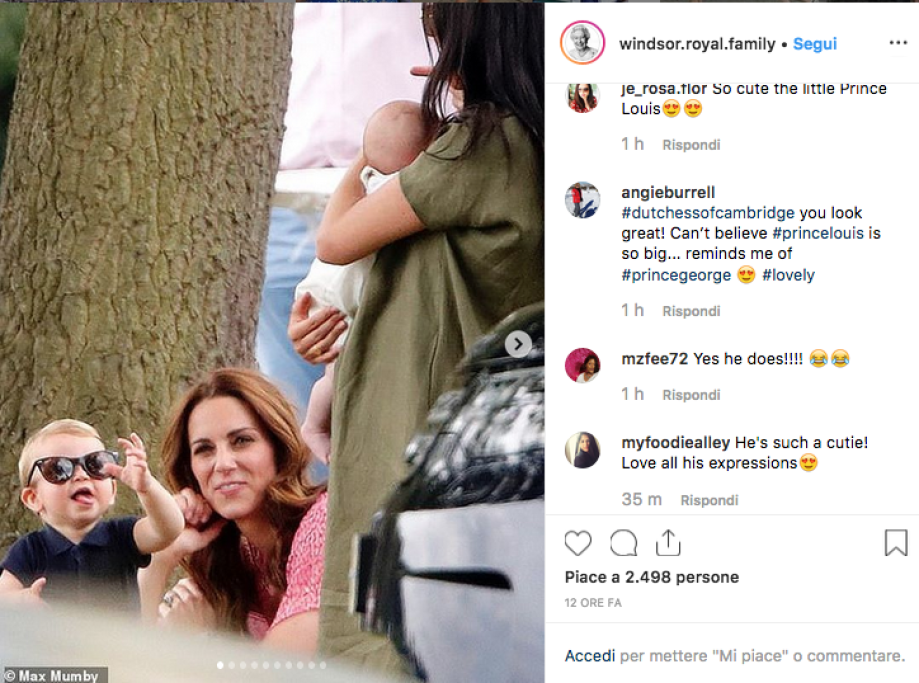Share the post using the share icon
The height and width of the screenshot is (683, 919).
pos(668,543)
